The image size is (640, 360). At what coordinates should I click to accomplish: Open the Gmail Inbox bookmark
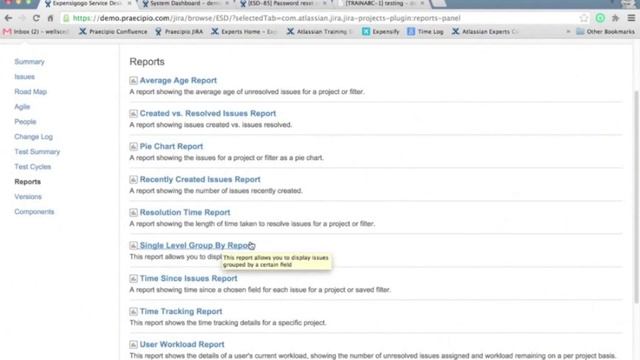pyautogui.click(x=36, y=31)
